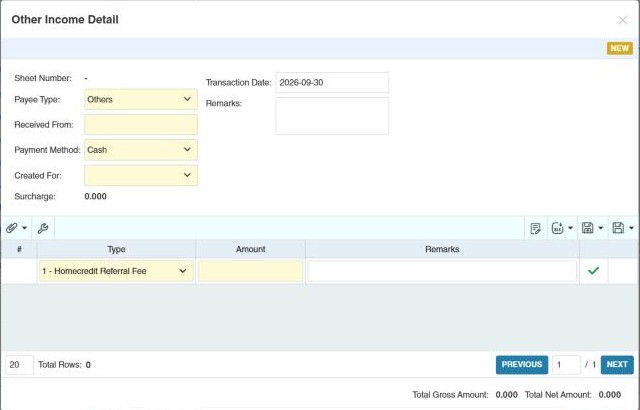Image resolution: width=640 pixels, height=410 pixels.
Task: Click the Type column header
Action: click(x=116, y=249)
